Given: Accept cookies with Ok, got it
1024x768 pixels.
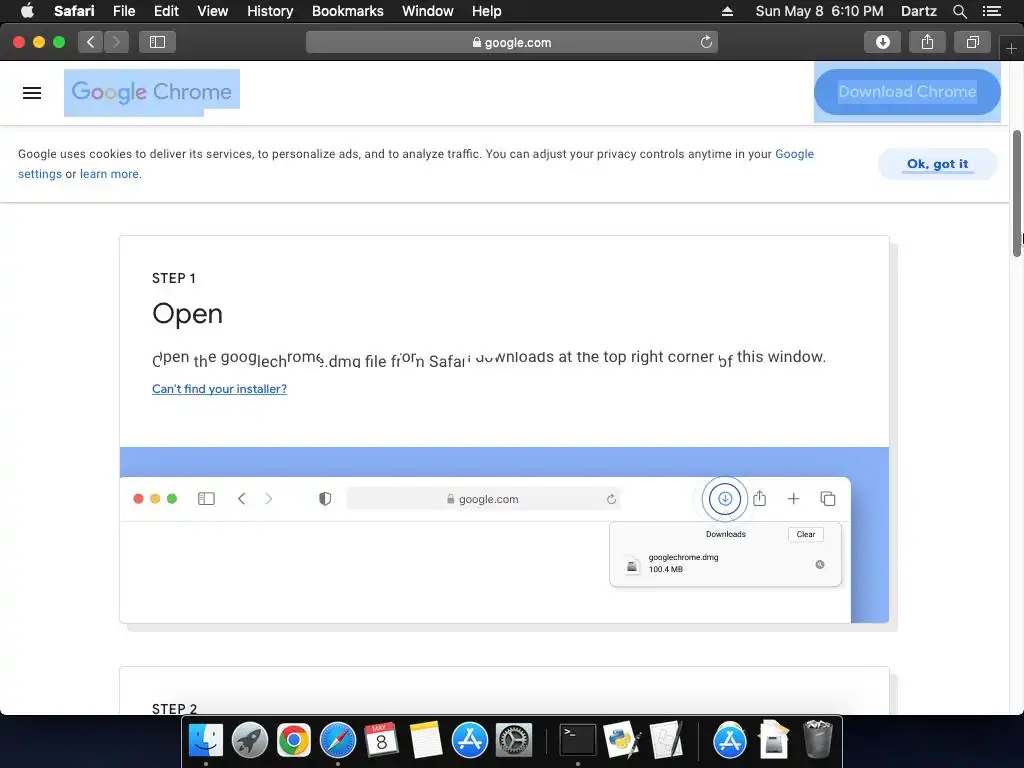Looking at the screenshot, I should [937, 164].
